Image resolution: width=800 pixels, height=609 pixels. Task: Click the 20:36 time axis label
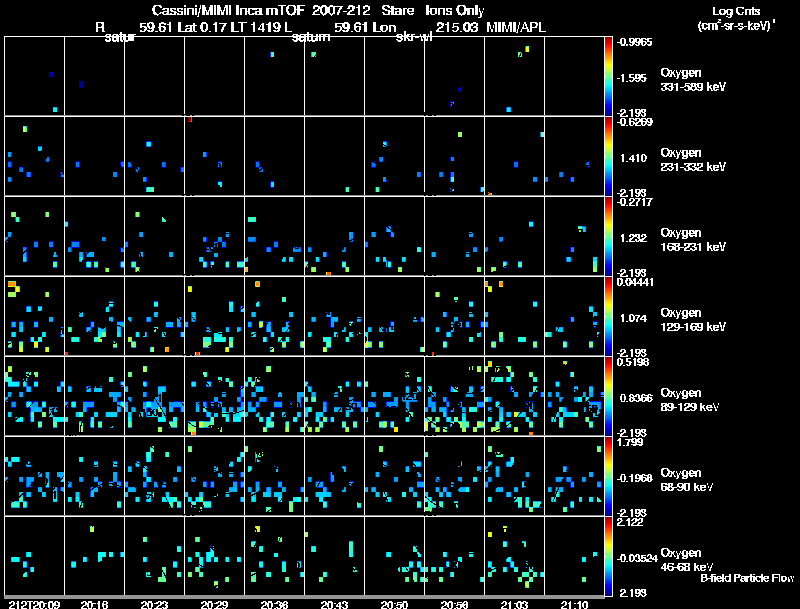[x=274, y=604]
